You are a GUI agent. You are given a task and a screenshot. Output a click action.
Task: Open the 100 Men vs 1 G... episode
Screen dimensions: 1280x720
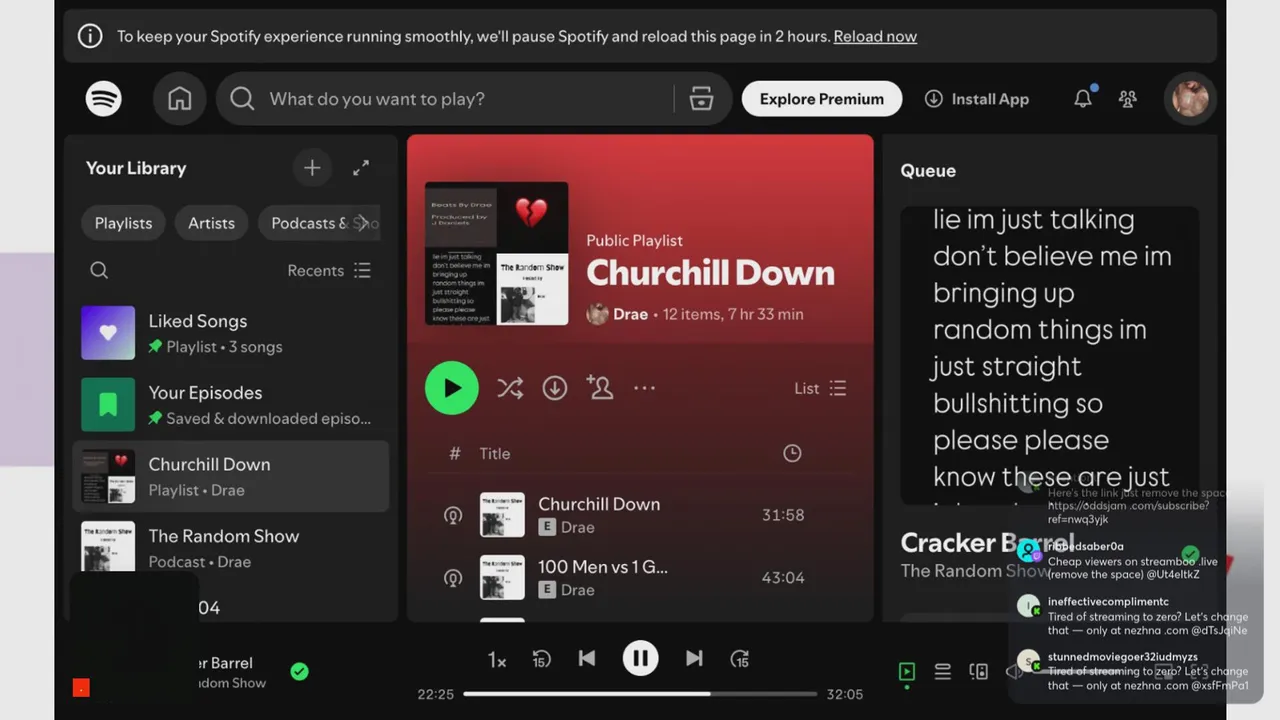pos(603,567)
